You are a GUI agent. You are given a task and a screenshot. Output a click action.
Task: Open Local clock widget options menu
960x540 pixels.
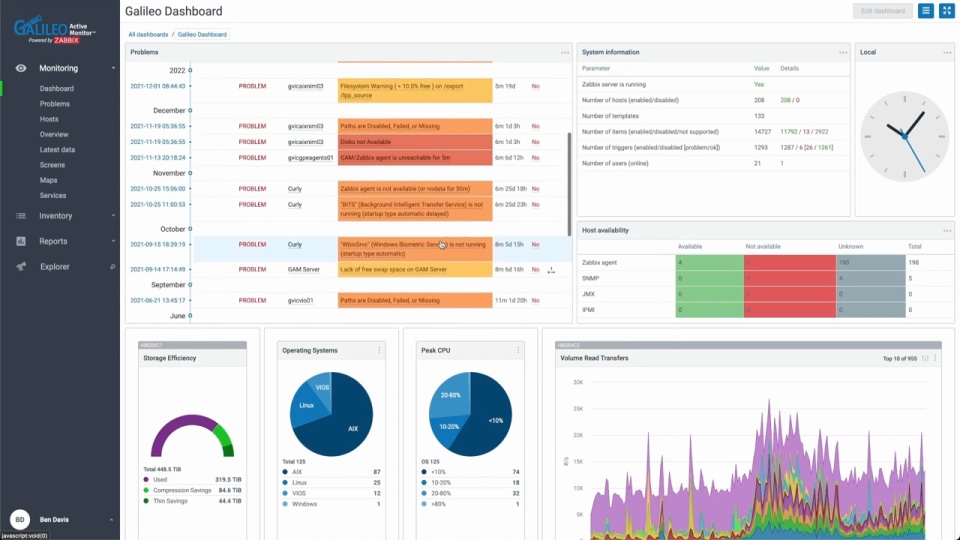(x=947, y=53)
